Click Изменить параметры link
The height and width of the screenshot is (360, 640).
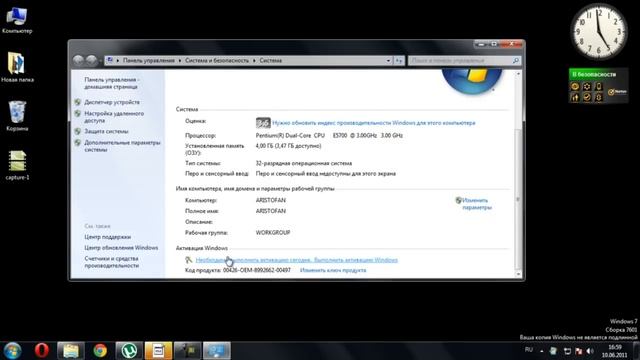click(477, 204)
